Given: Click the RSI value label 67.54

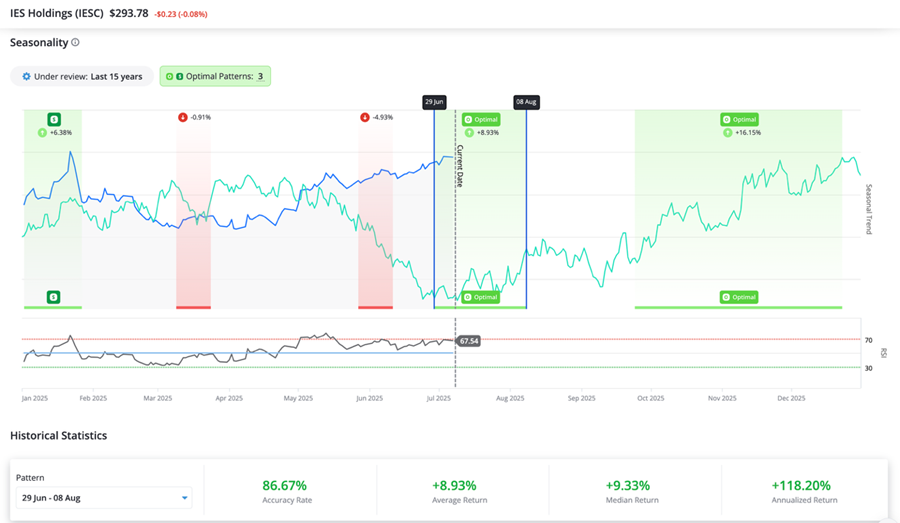Looking at the screenshot, I should [468, 341].
